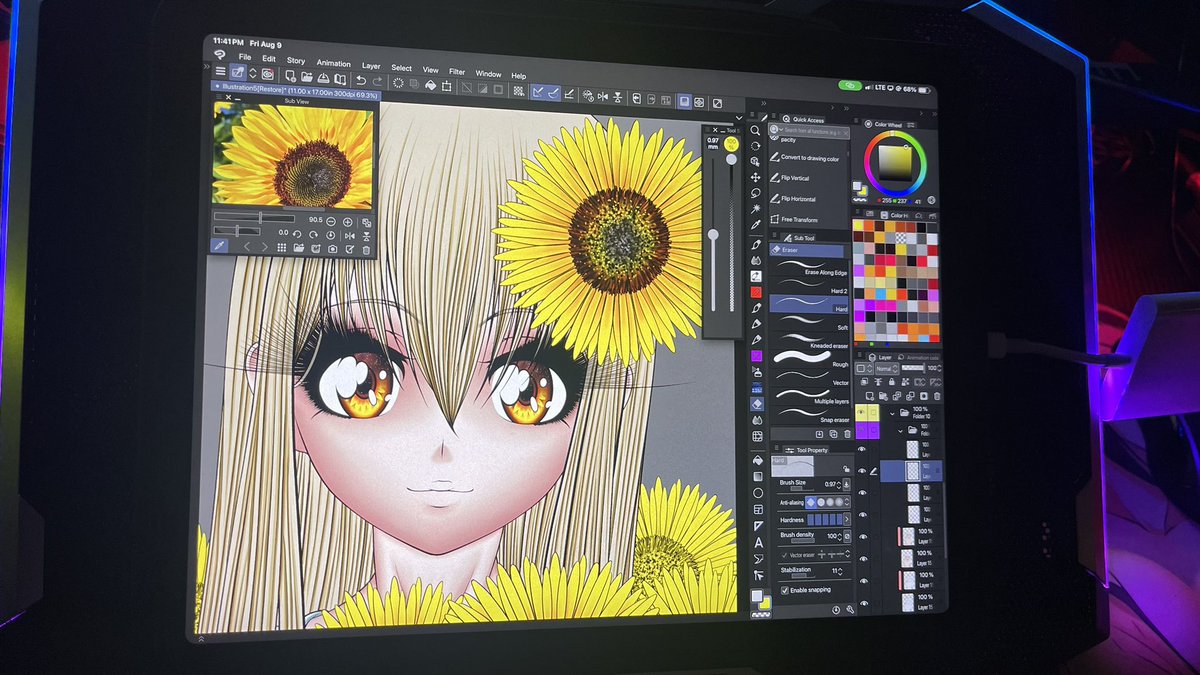The image size is (1200, 675).
Task: Click the brush size vertical slider
Action: coord(713,235)
